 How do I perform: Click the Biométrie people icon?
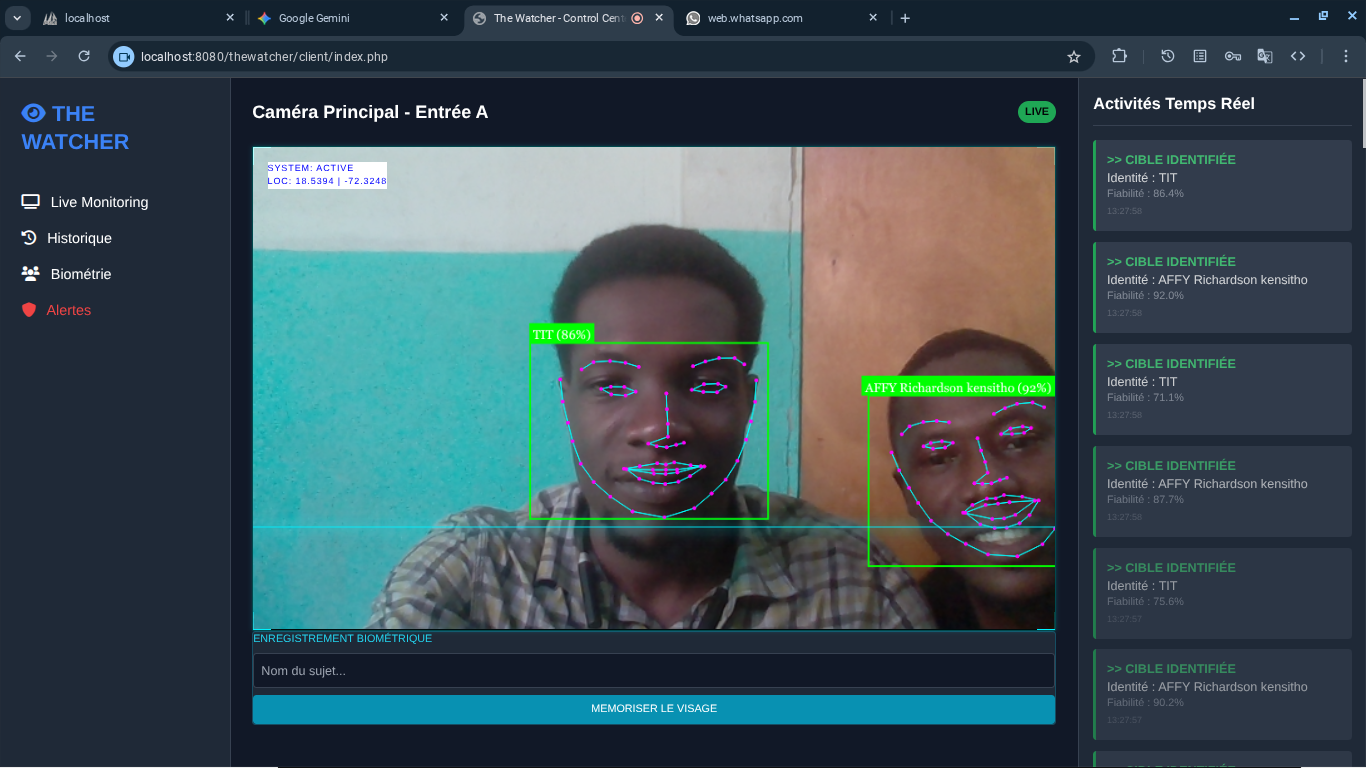click(x=31, y=273)
